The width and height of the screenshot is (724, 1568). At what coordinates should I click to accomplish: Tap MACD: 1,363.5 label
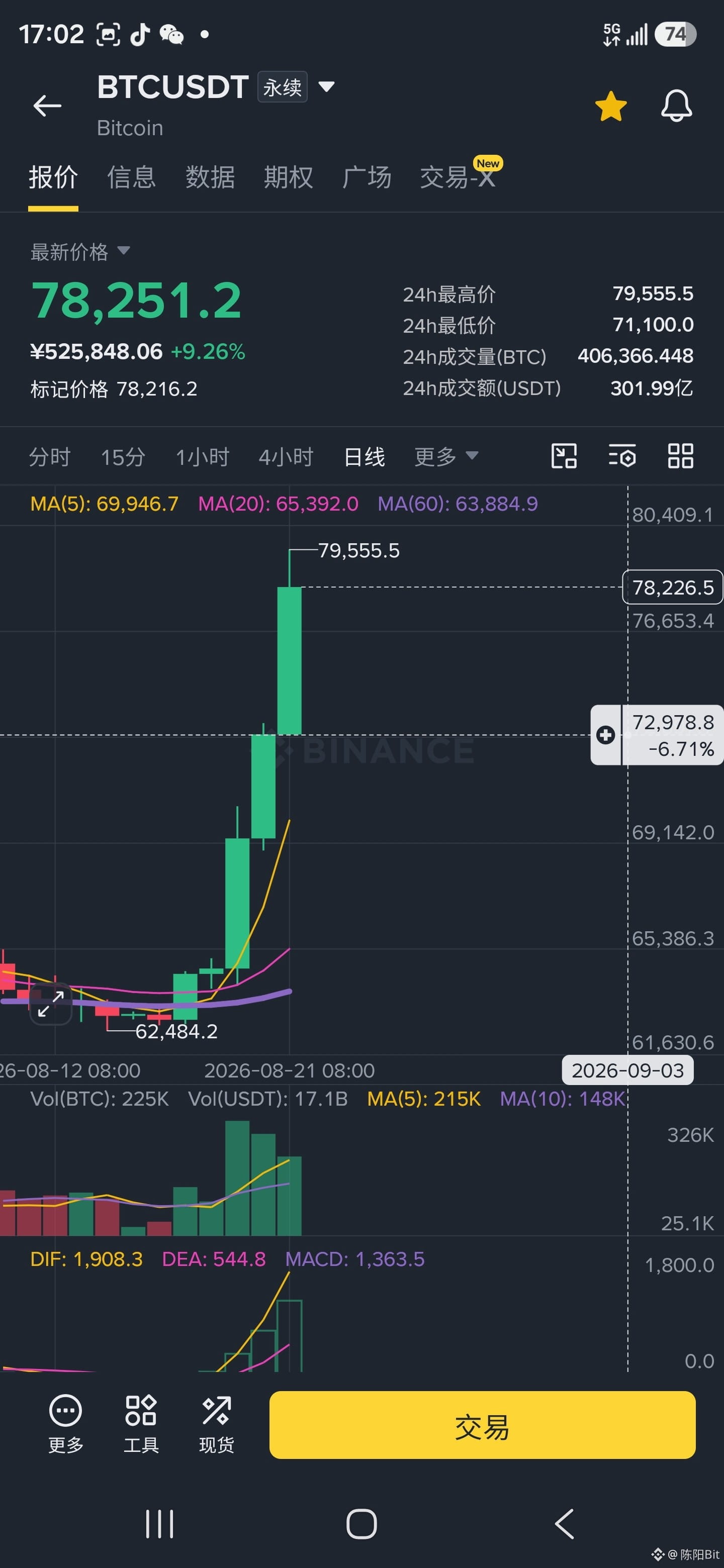[x=355, y=1259]
